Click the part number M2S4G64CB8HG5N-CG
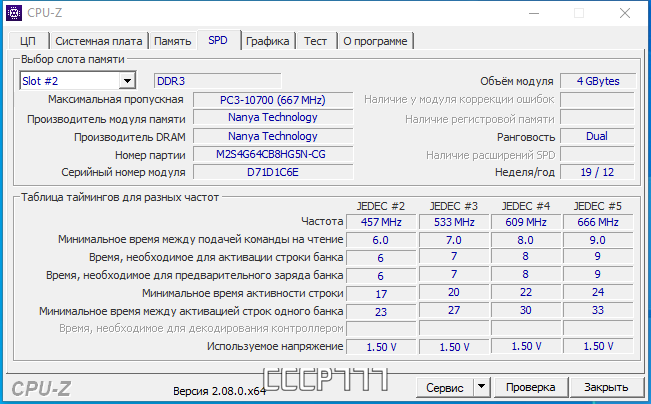Viewport: 651px width, 404px height. pos(273,154)
